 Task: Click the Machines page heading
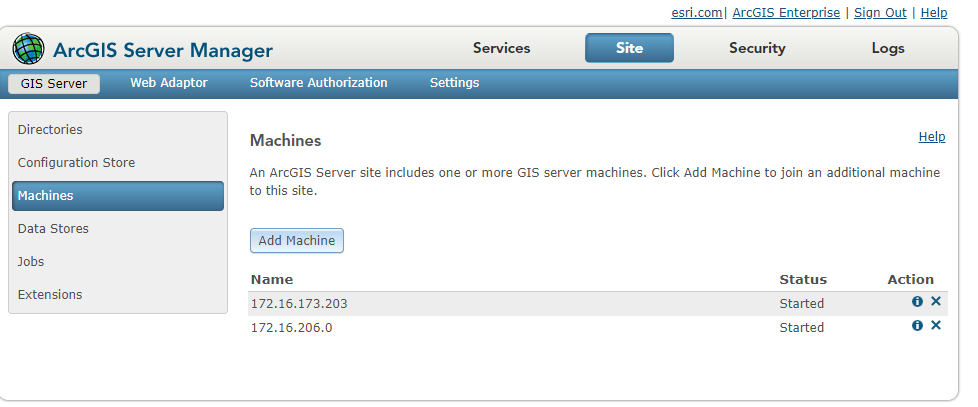coord(286,141)
